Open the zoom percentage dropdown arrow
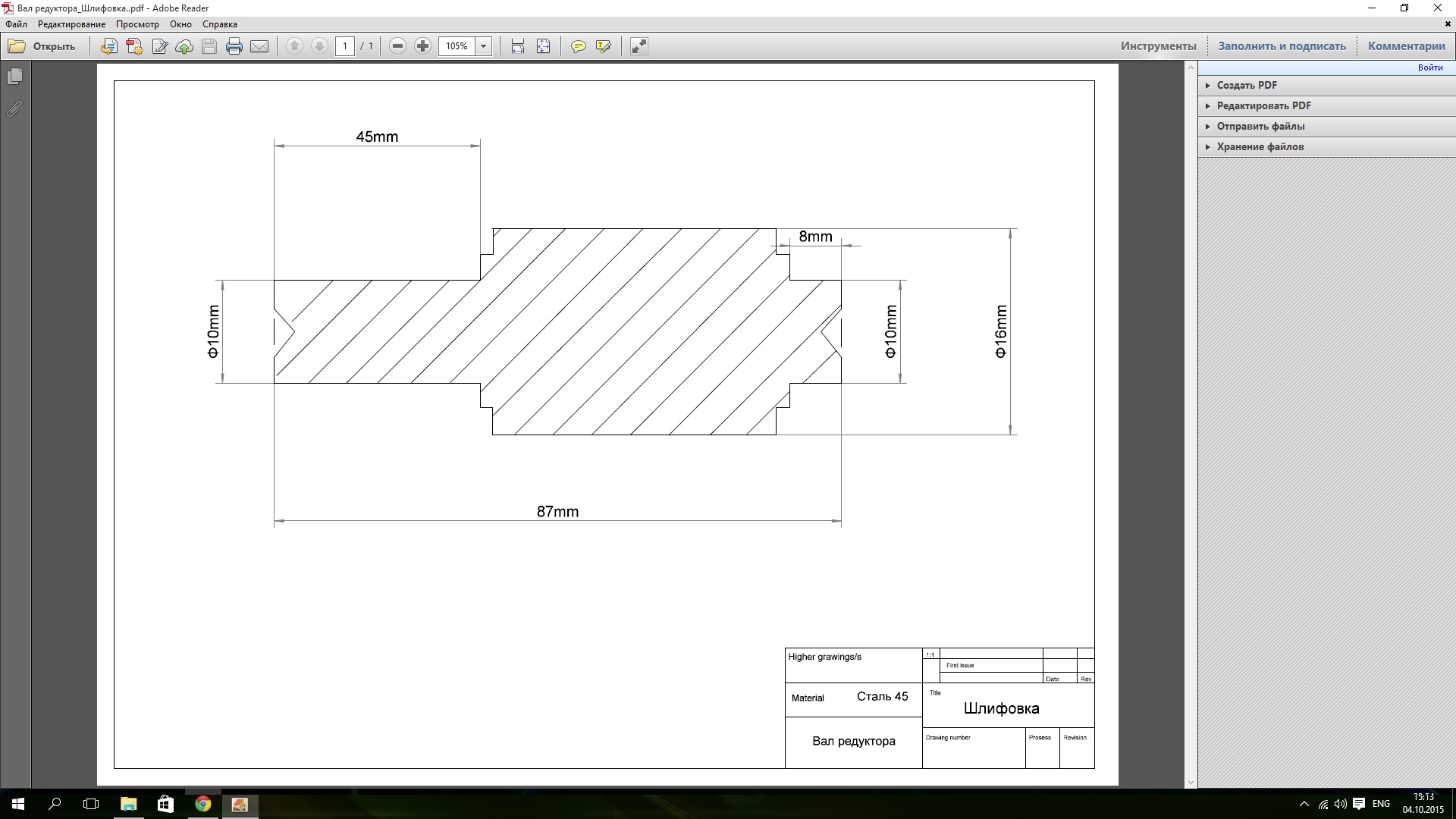 (x=483, y=46)
